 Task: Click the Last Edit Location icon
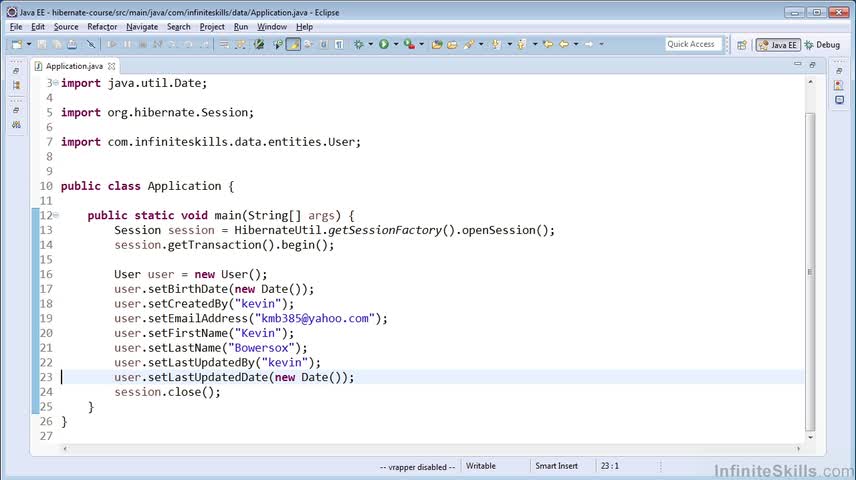[x=548, y=44]
